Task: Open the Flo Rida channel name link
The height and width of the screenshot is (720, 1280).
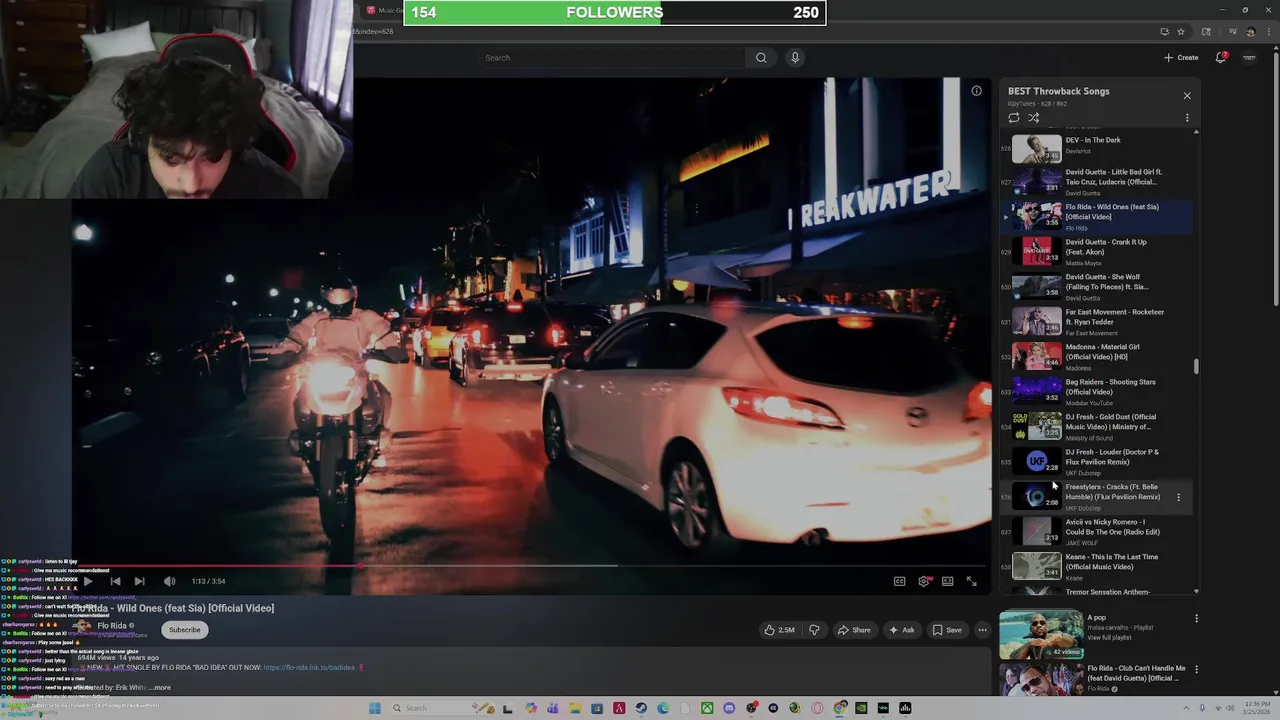Action: (112, 626)
